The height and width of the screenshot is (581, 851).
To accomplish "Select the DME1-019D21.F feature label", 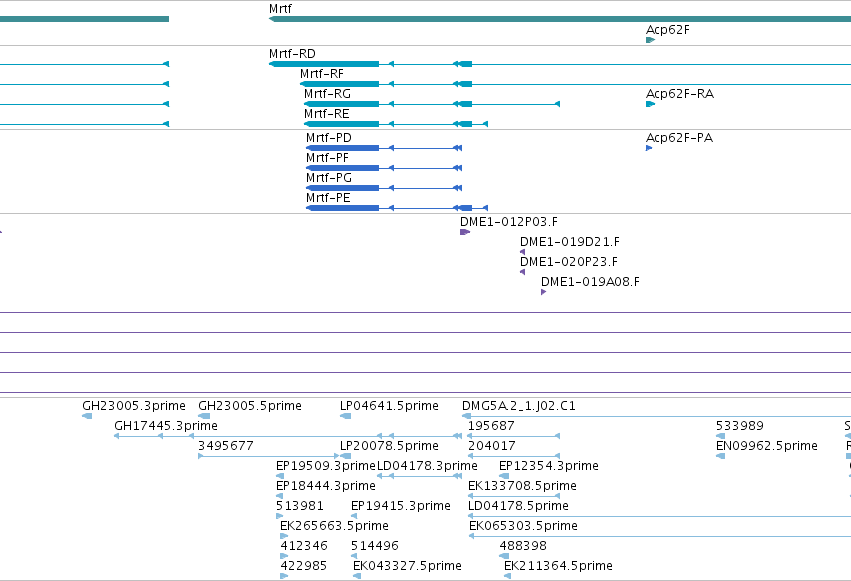I will click(569, 242).
